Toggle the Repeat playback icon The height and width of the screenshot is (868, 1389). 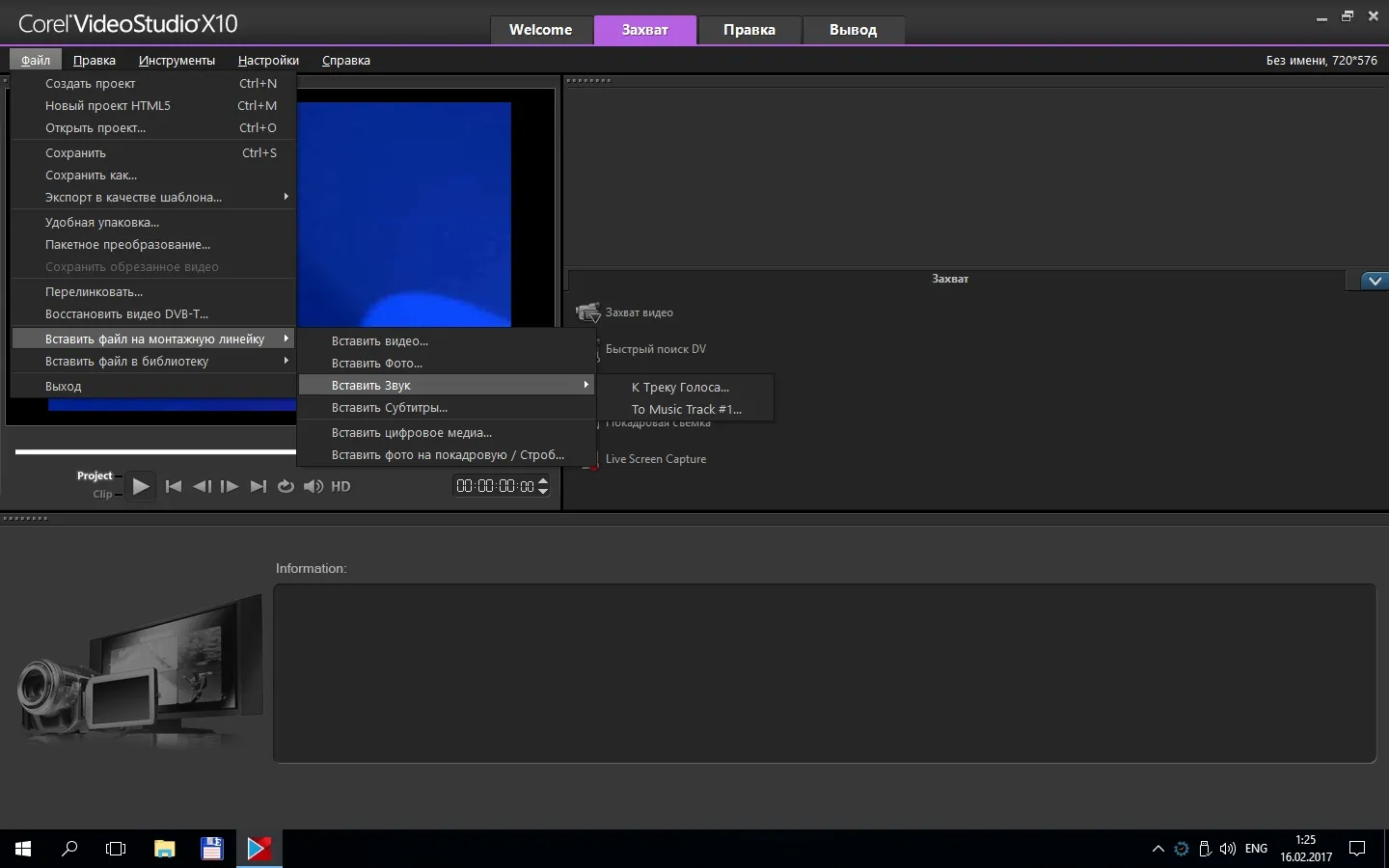click(x=286, y=487)
